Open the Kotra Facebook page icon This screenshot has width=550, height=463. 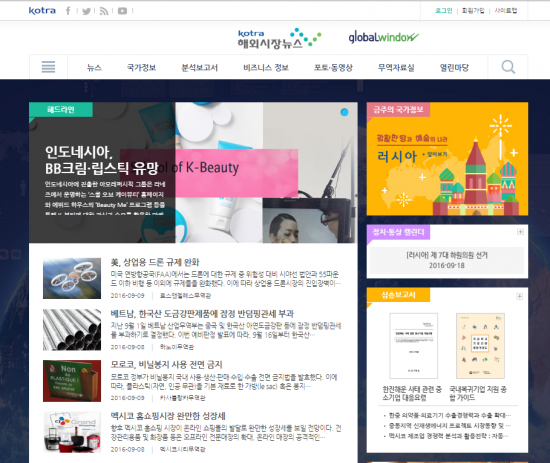click(68, 11)
